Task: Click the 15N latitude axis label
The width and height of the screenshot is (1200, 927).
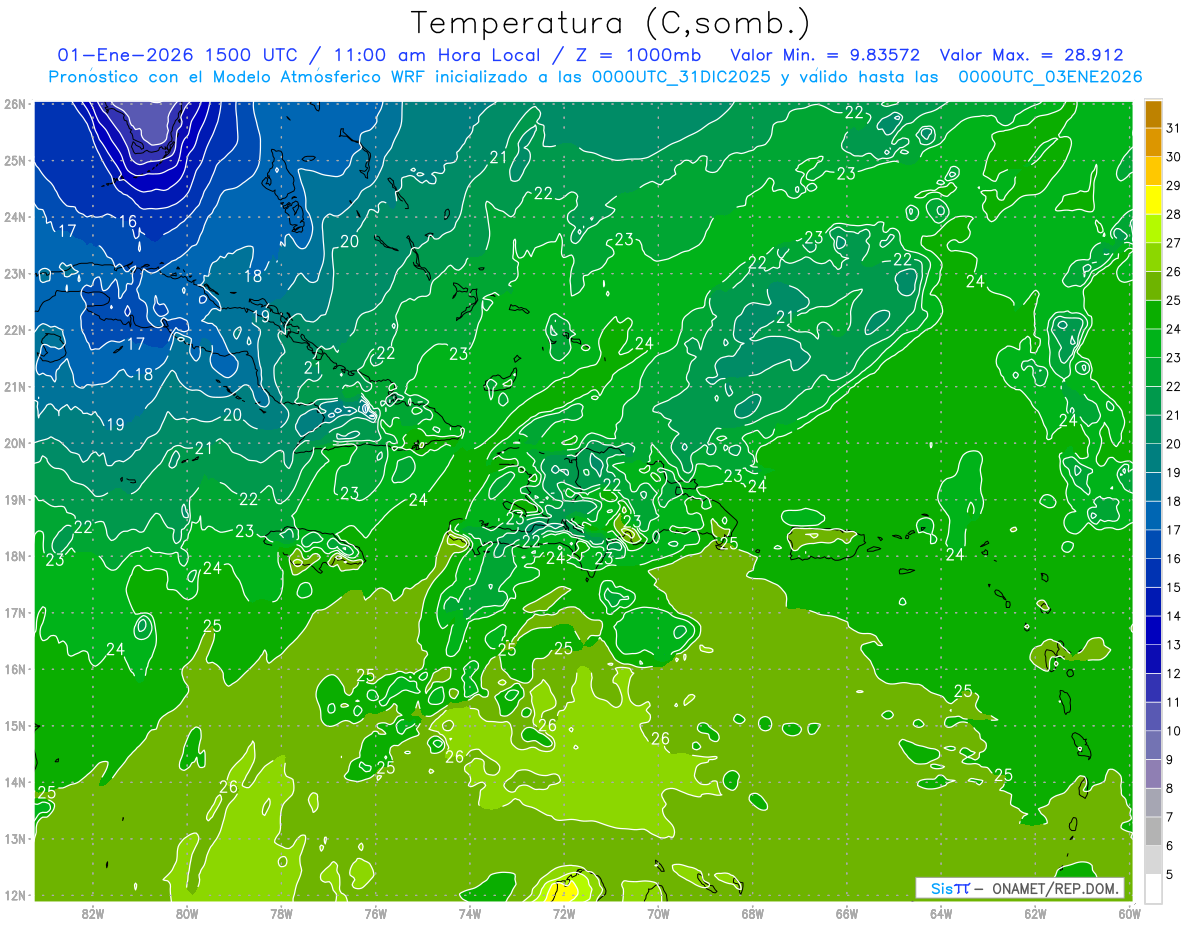Action: 15,726
